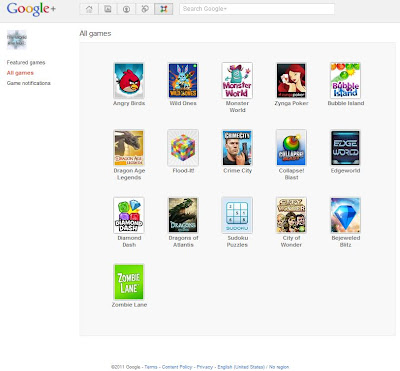This screenshot has width=400, height=371.
Task: Launch the Flood-It! cube icon
Action: pyautogui.click(x=183, y=148)
